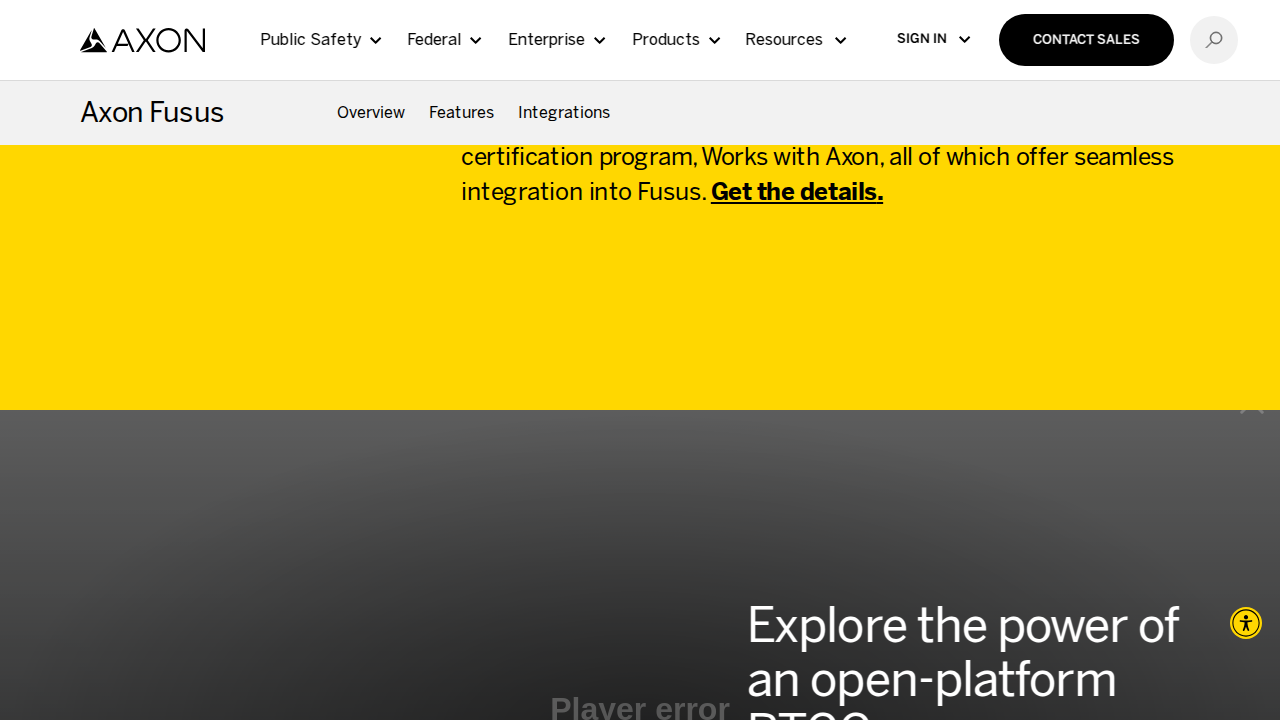1280x720 pixels.
Task: Expand the Federal menu chevron
Action: click(476, 41)
